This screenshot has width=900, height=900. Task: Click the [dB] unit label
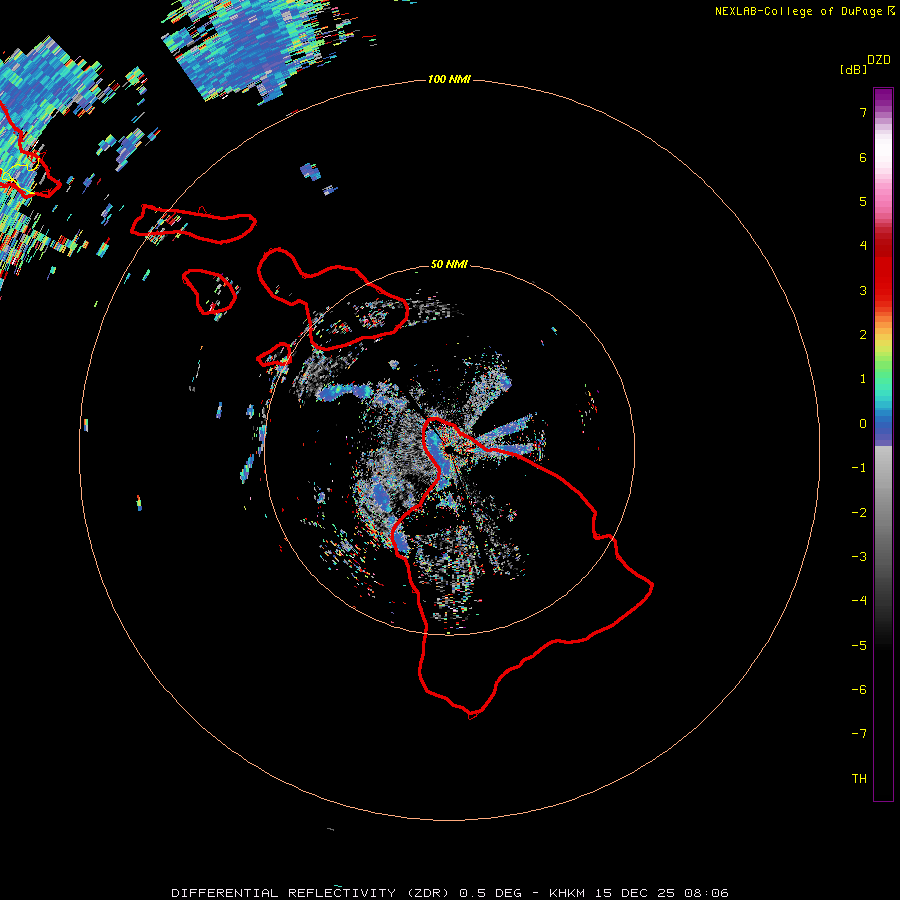853,69
